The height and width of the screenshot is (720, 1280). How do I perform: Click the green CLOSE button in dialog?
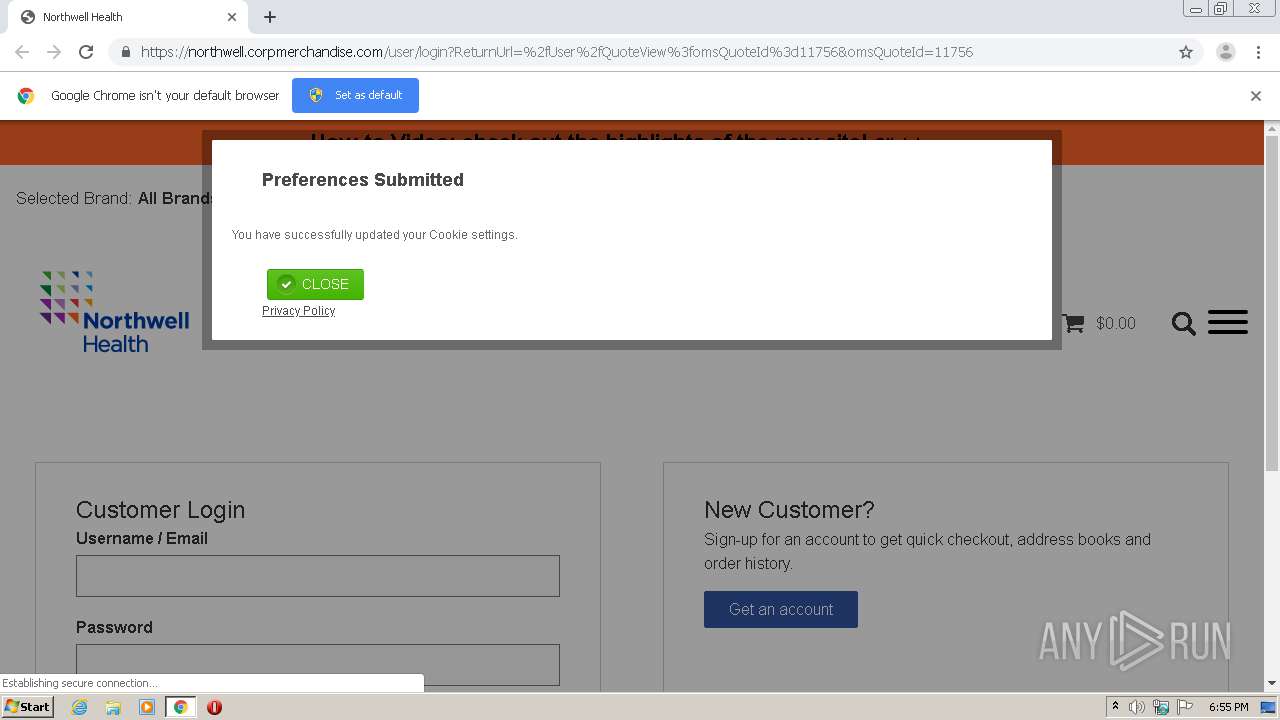click(x=315, y=284)
